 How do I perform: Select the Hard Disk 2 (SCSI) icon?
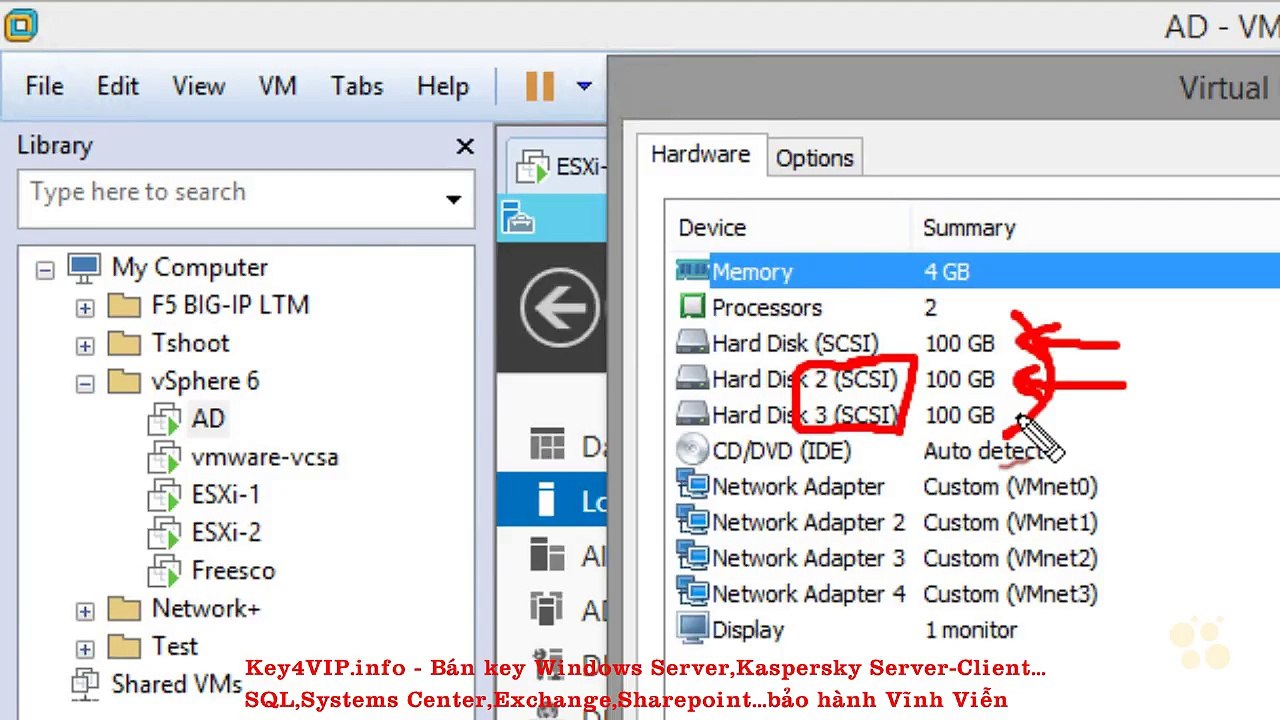(692, 378)
